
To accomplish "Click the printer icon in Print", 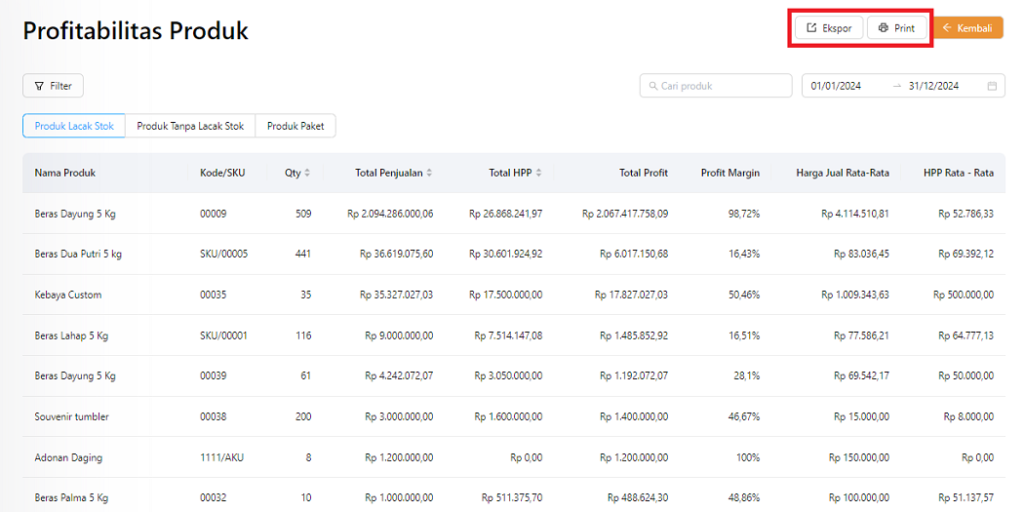I will point(884,28).
